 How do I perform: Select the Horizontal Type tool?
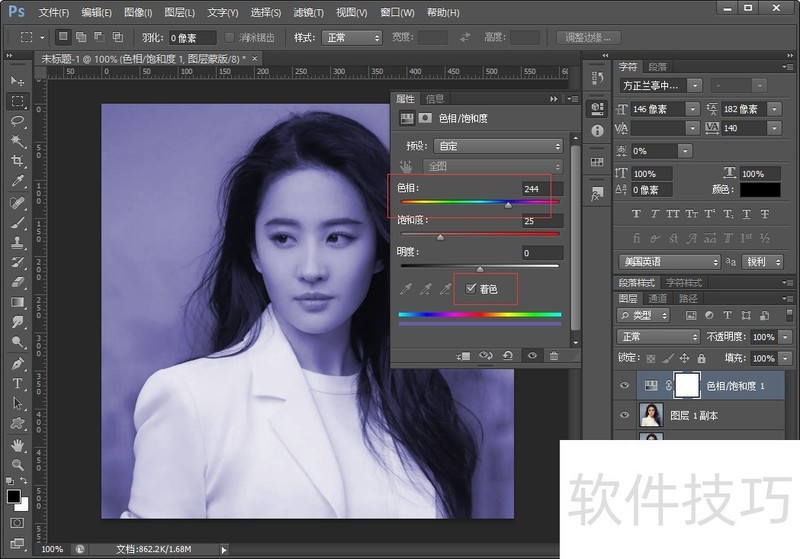click(x=17, y=384)
